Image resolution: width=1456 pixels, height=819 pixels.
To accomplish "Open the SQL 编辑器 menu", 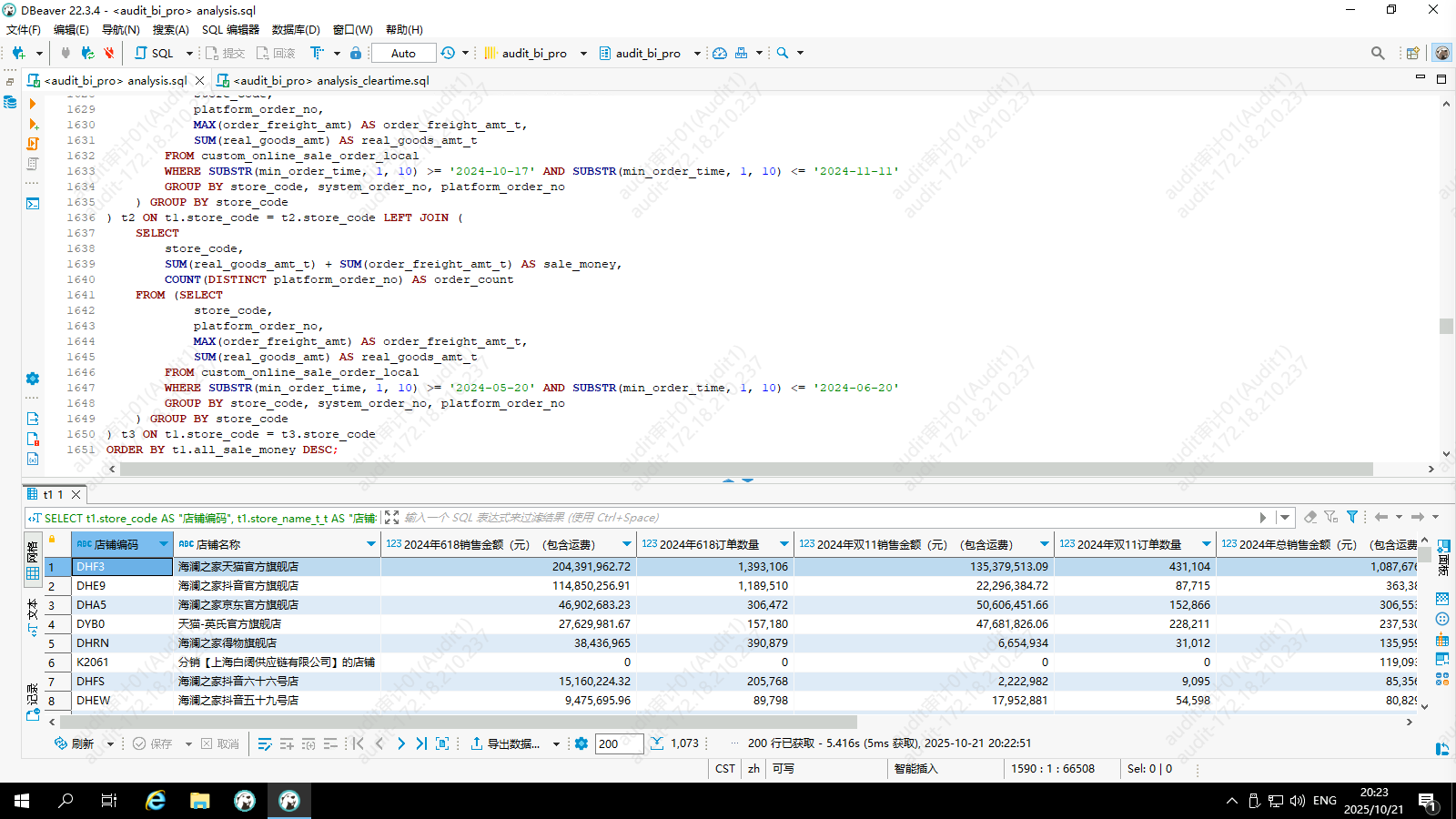I will (230, 29).
